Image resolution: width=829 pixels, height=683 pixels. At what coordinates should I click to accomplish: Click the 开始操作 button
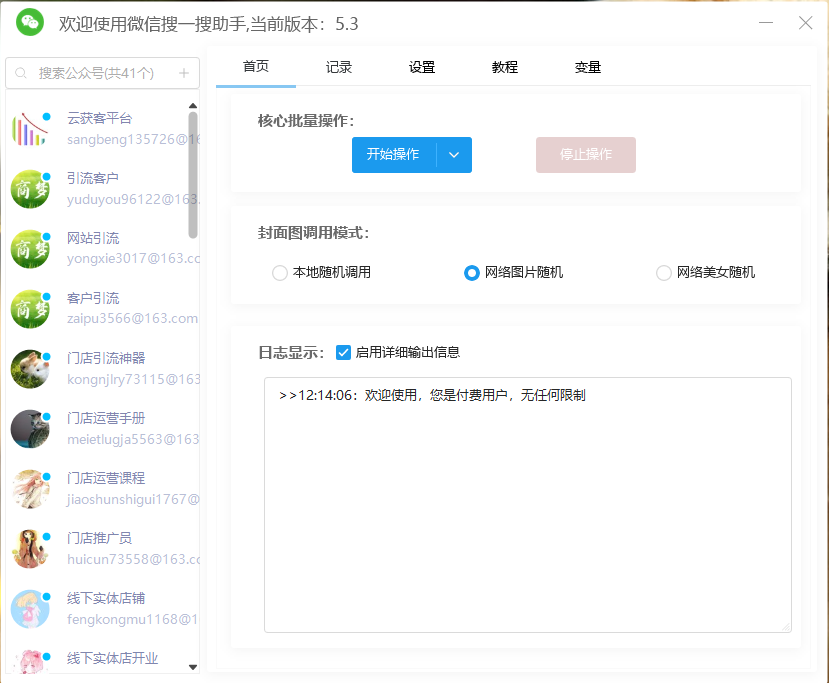point(394,155)
